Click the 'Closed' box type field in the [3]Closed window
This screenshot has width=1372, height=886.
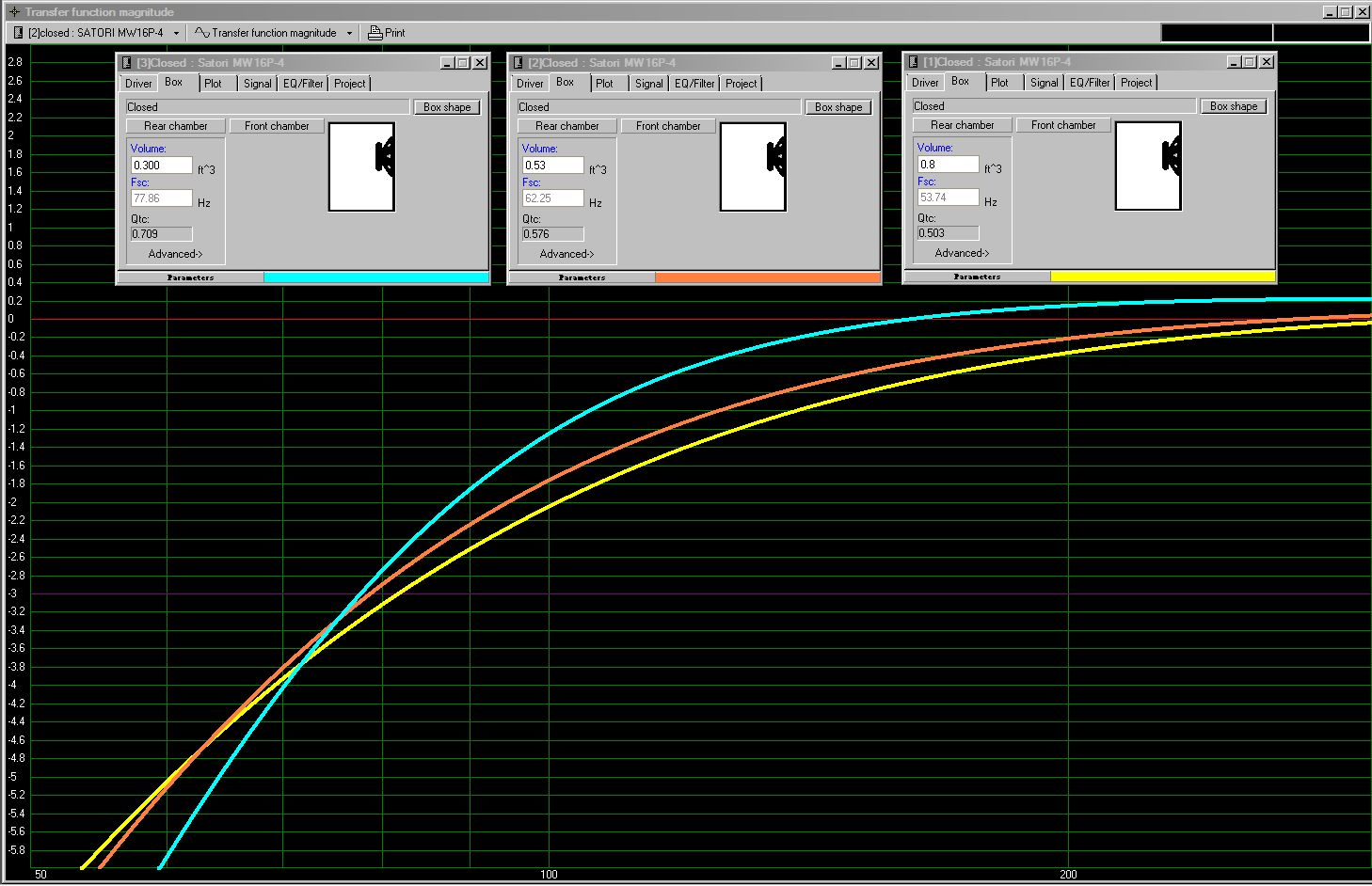(267, 107)
